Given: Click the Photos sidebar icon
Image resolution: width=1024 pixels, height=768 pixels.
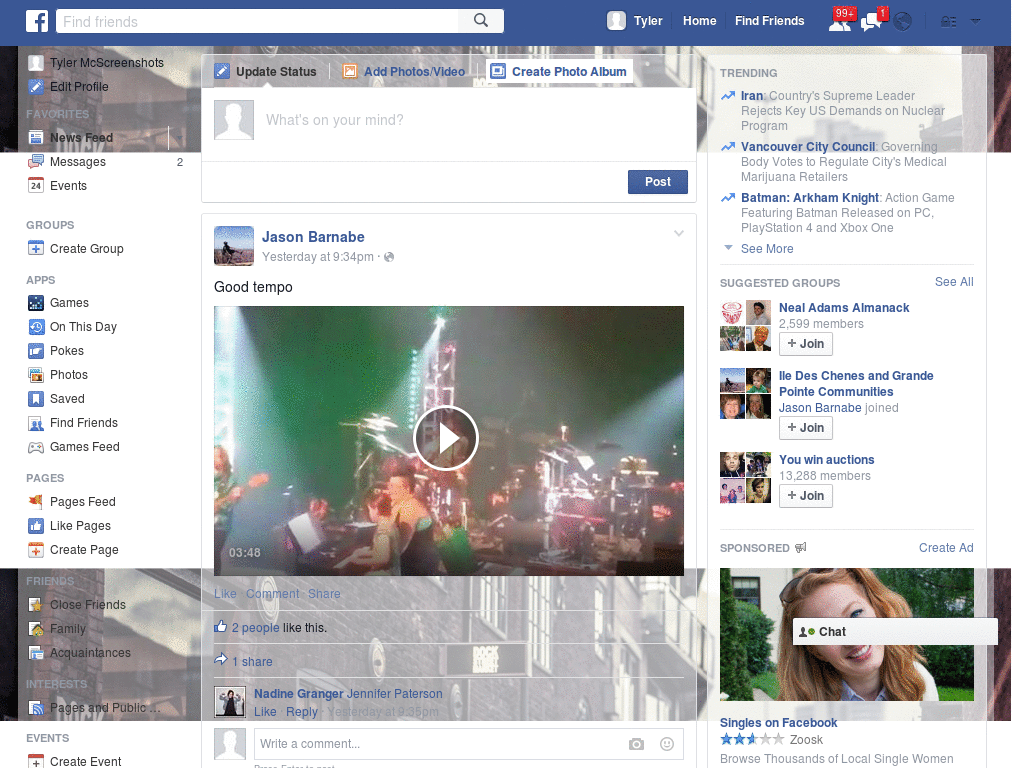Looking at the screenshot, I should (36, 375).
